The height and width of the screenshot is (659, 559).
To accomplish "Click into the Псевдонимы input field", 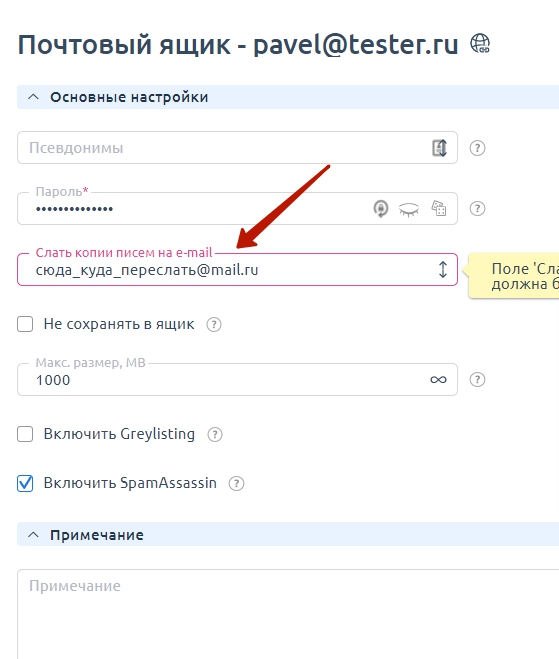I will 223,148.
